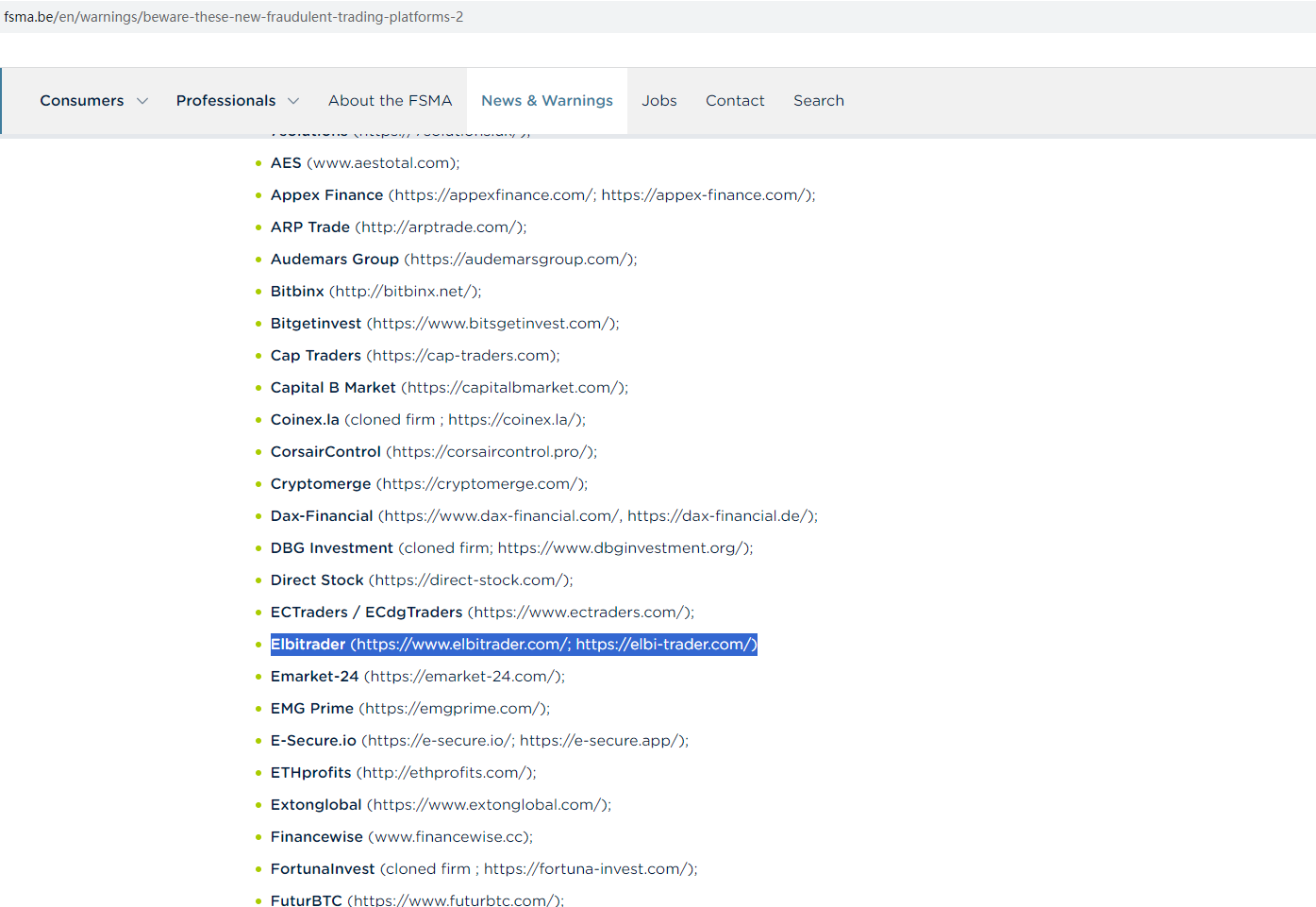Image resolution: width=1316 pixels, height=907 pixels.
Task: Click the FortunaInvest list entry
Action: click(x=483, y=869)
